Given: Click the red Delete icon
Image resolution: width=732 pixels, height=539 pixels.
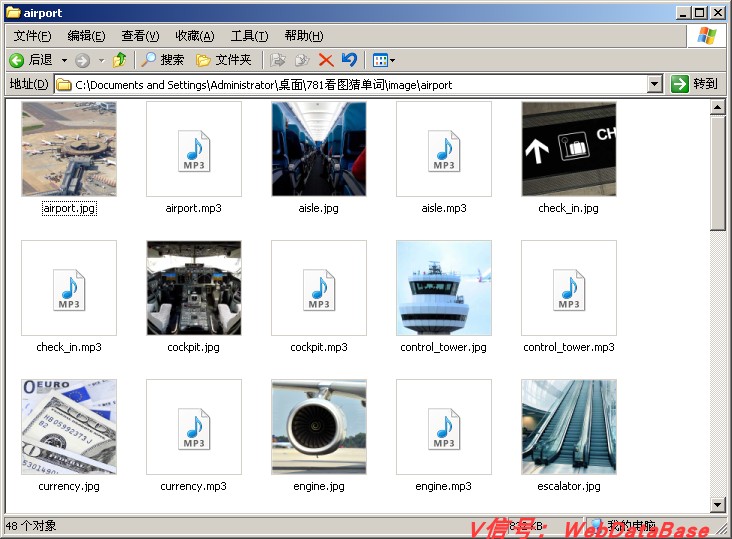Looking at the screenshot, I should pyautogui.click(x=326, y=60).
